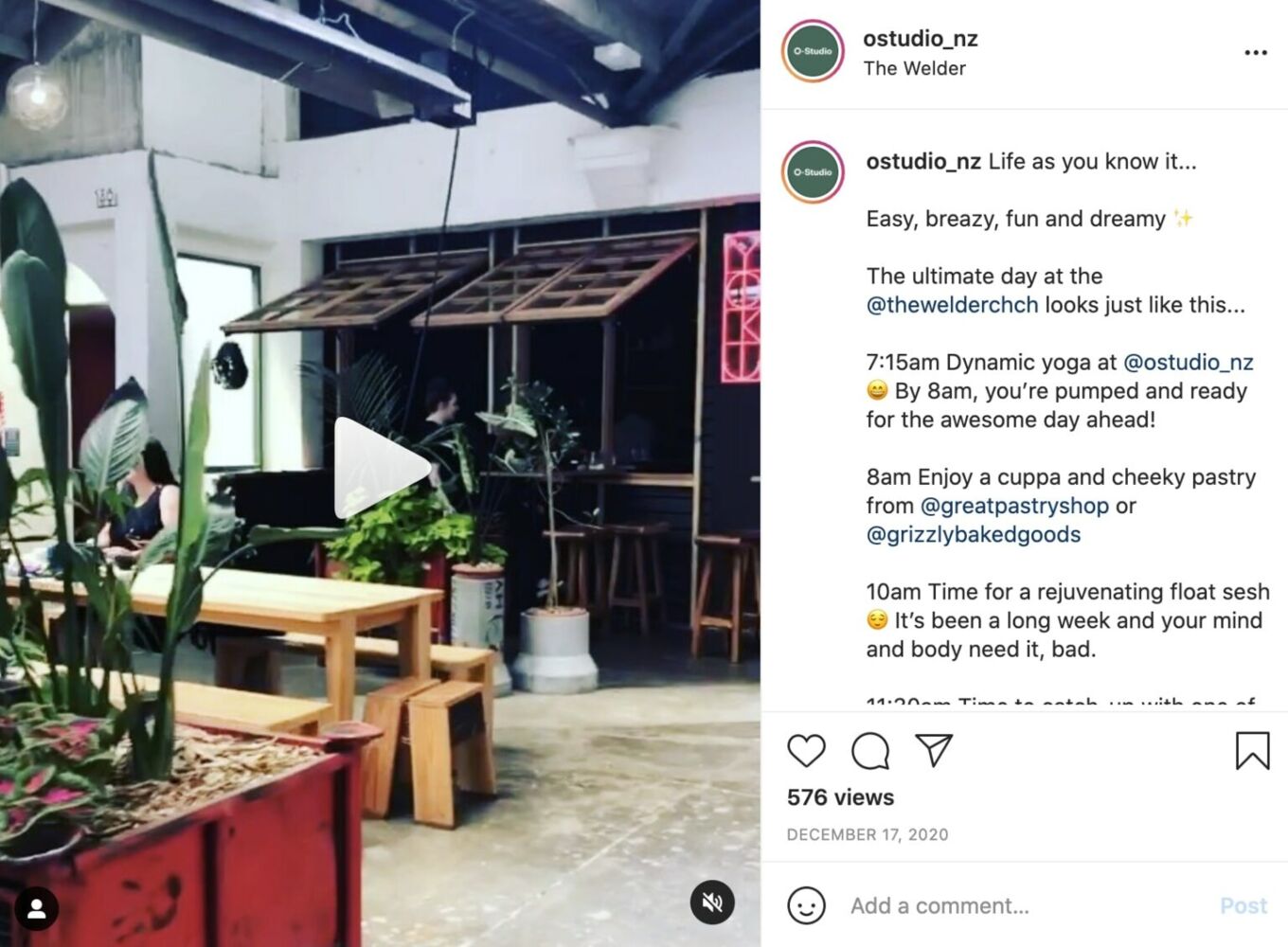Open The Welder location link
This screenshot has height=947, width=1288.
pyautogui.click(x=915, y=68)
